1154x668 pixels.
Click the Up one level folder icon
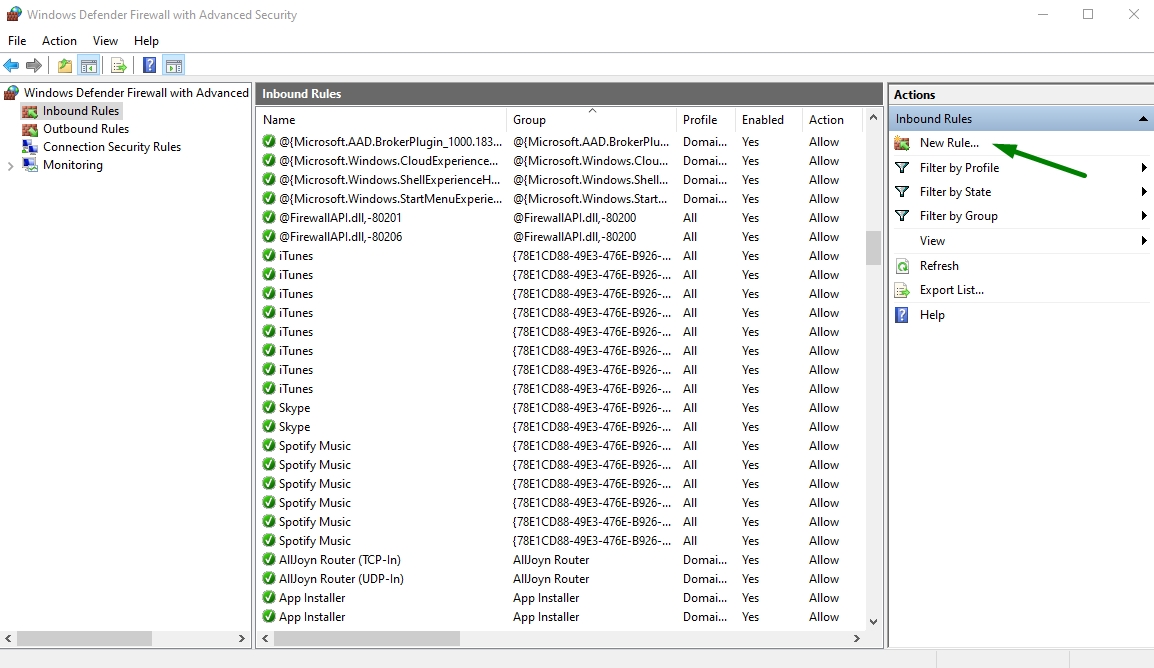click(65, 66)
